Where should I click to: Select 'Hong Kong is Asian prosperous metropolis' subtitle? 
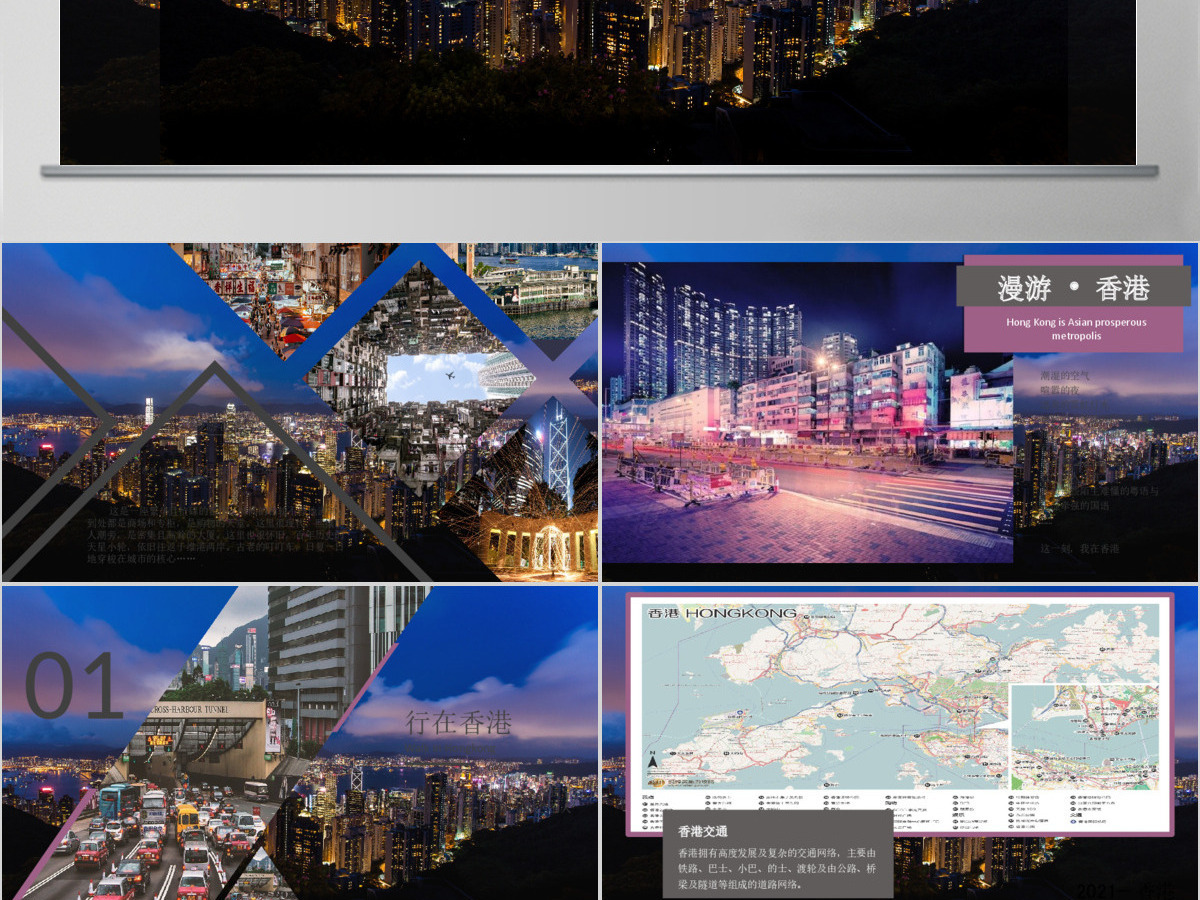[1076, 329]
